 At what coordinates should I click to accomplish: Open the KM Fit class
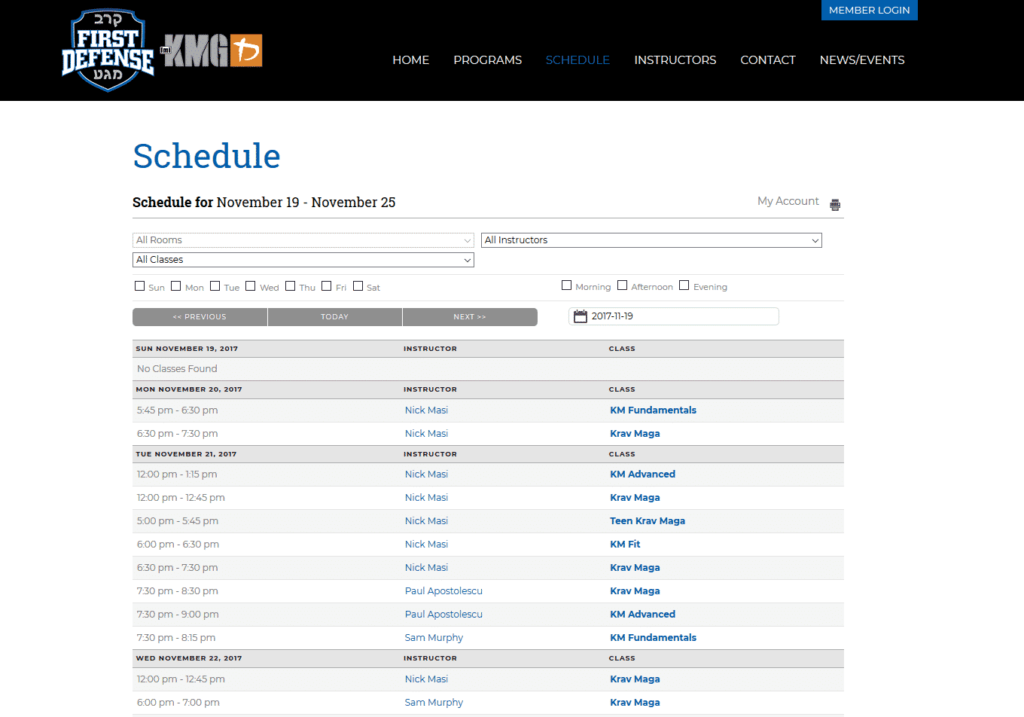point(625,544)
